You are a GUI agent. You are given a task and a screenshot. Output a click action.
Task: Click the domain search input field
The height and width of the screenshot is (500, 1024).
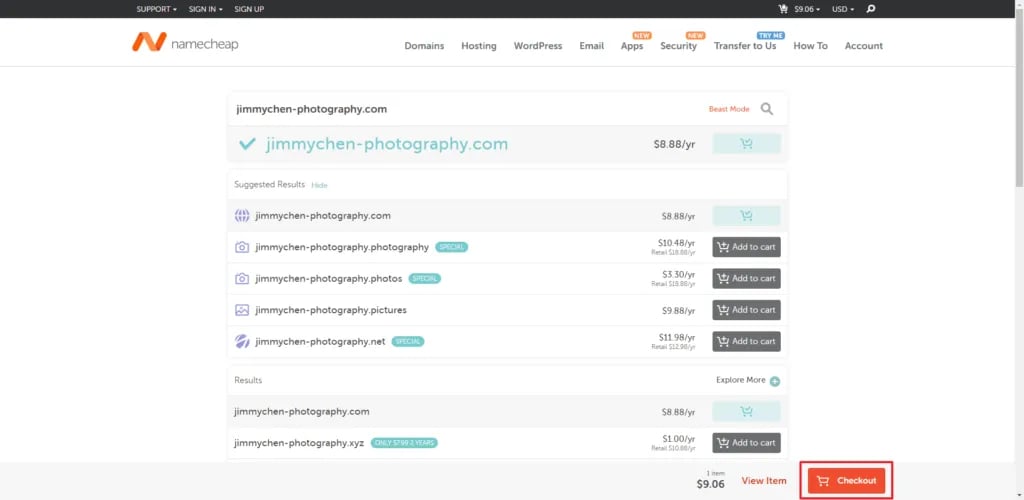point(470,109)
